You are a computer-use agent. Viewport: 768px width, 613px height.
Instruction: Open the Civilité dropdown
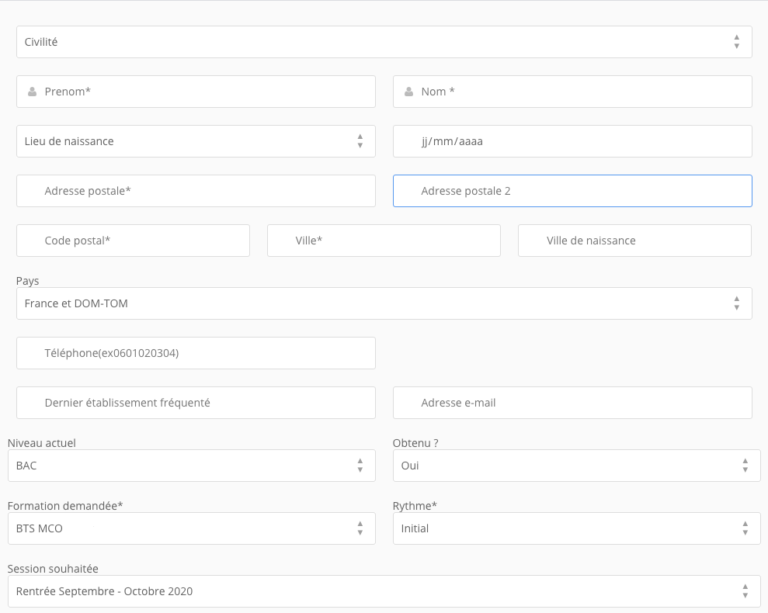(384, 42)
